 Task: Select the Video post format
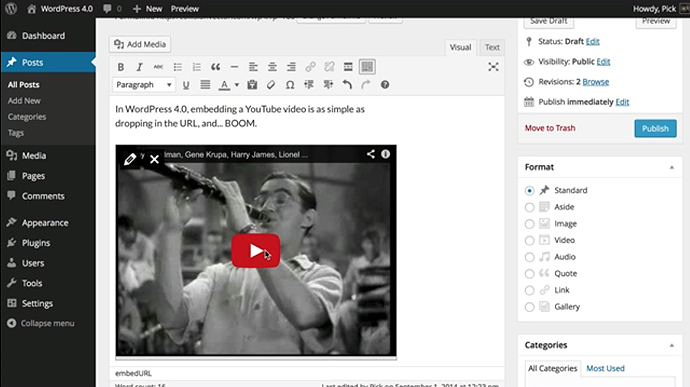(x=529, y=240)
